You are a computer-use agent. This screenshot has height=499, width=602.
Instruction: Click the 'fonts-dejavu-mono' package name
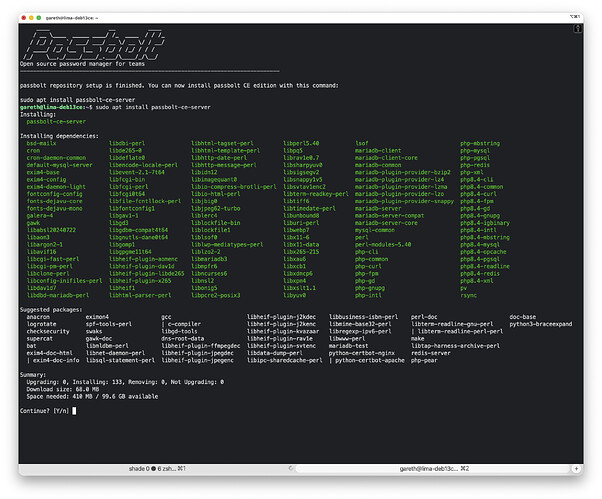click(55, 208)
